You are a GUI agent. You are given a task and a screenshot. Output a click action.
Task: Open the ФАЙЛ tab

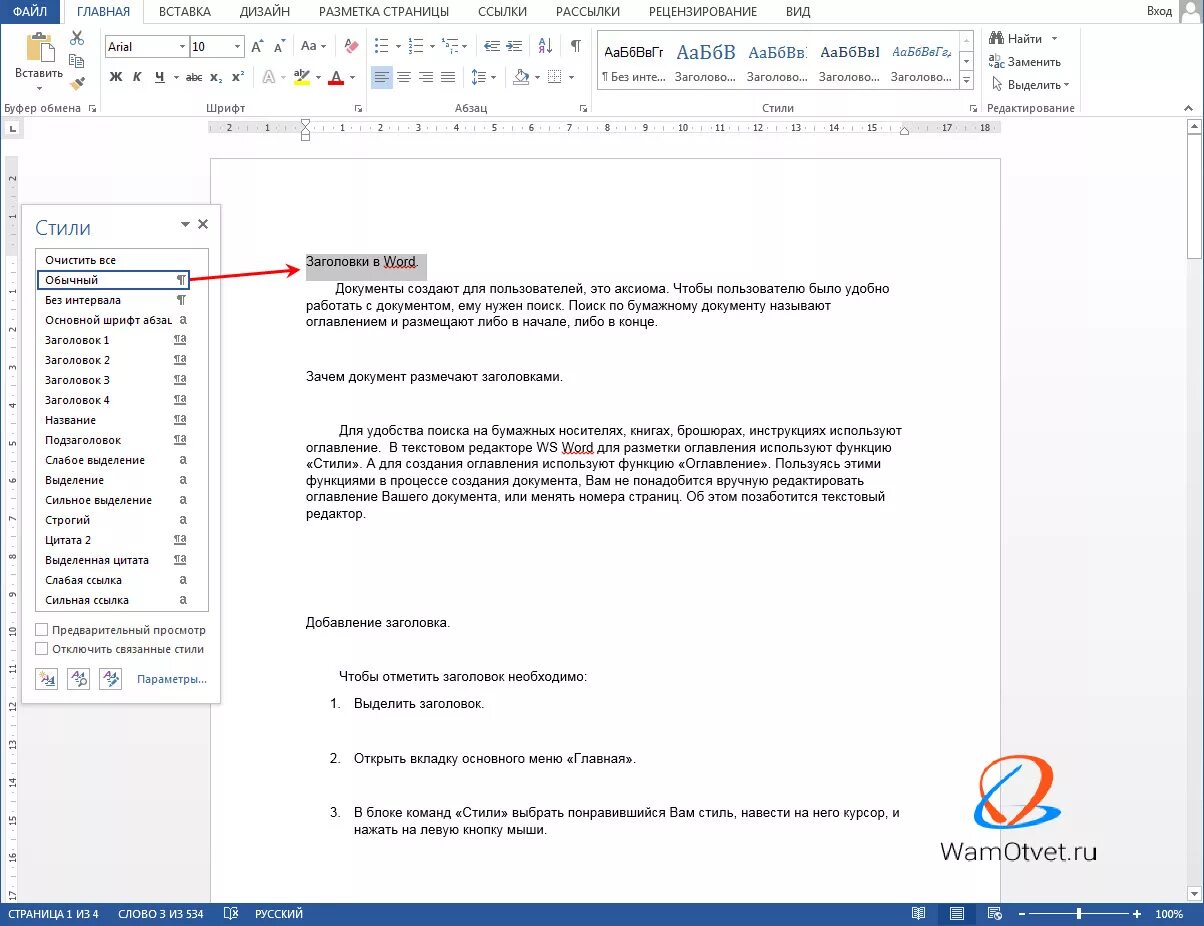[31, 12]
